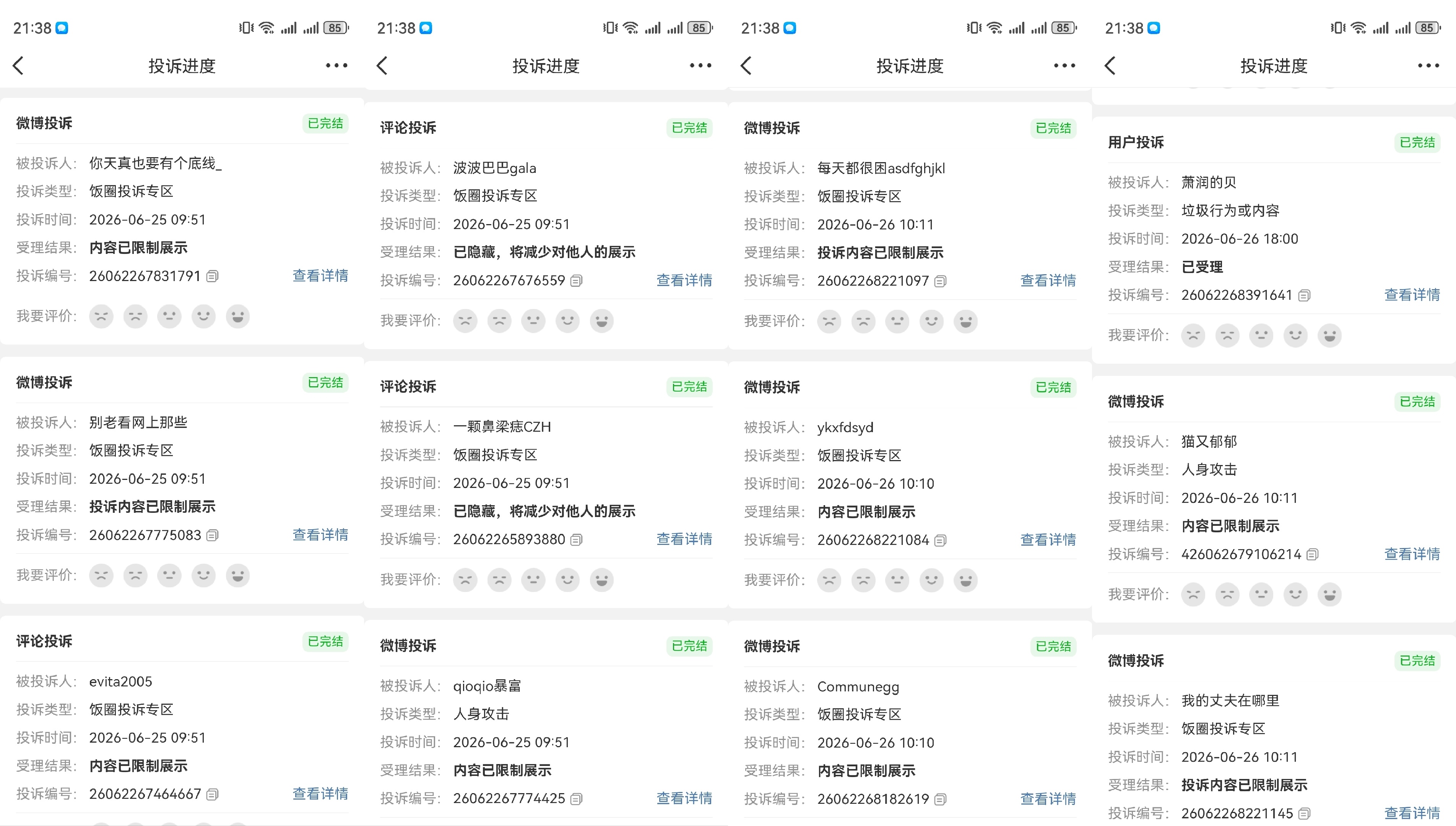
Task: Go back from the screen listing 你天真也要有个底线_
Action: 18,66
